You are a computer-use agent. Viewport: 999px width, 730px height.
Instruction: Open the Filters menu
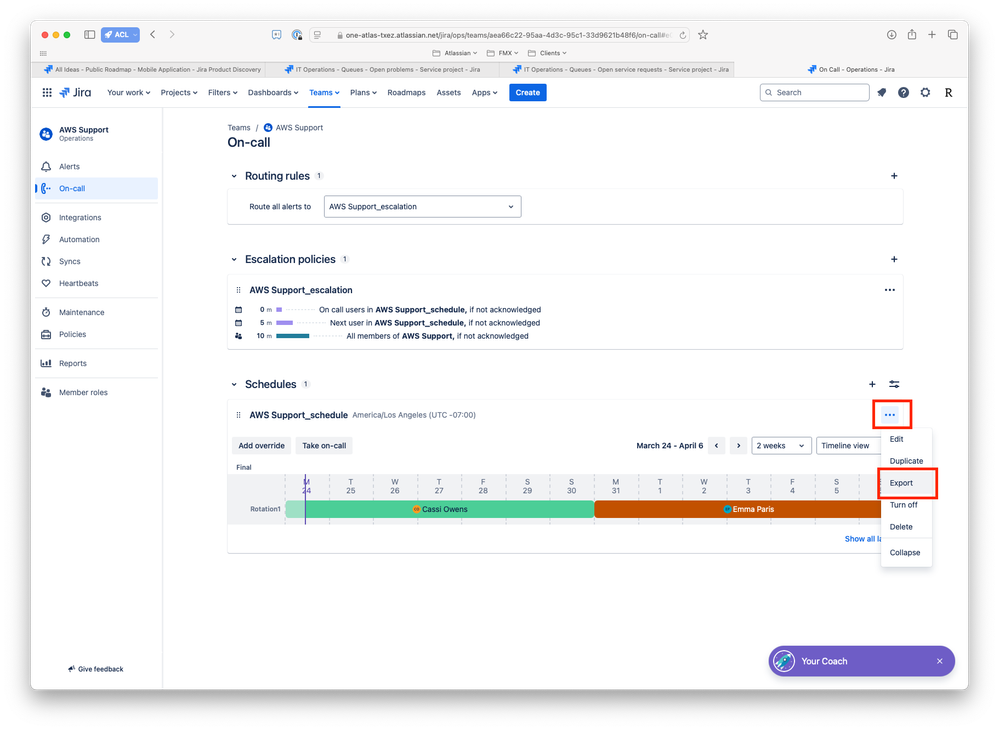[x=222, y=92]
